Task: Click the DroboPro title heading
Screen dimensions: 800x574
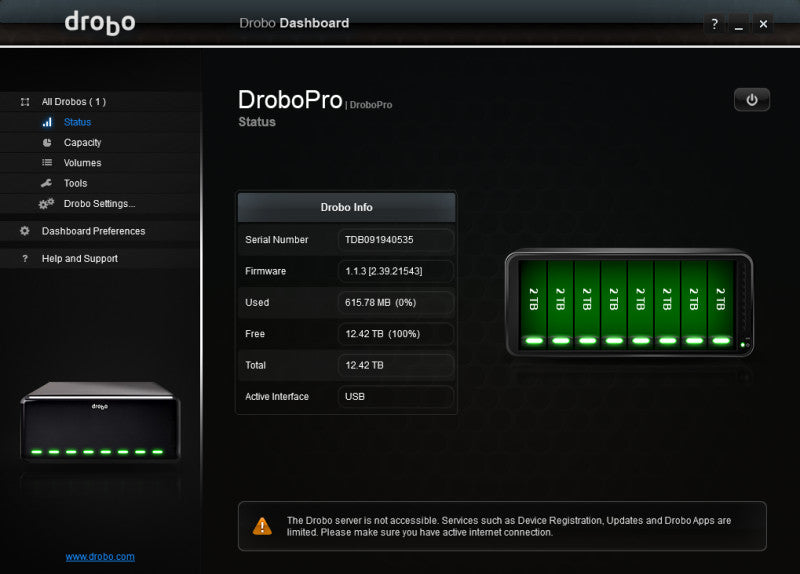Action: pos(290,99)
